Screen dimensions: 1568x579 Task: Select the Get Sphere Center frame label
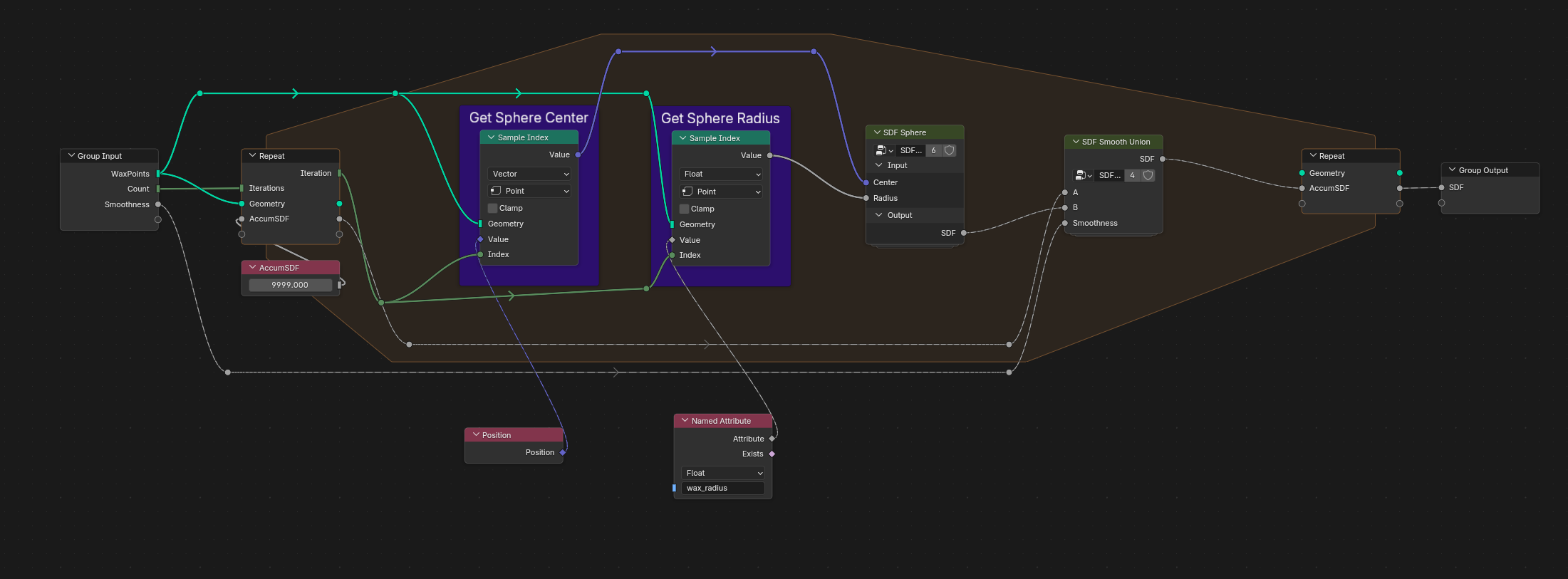pos(529,118)
